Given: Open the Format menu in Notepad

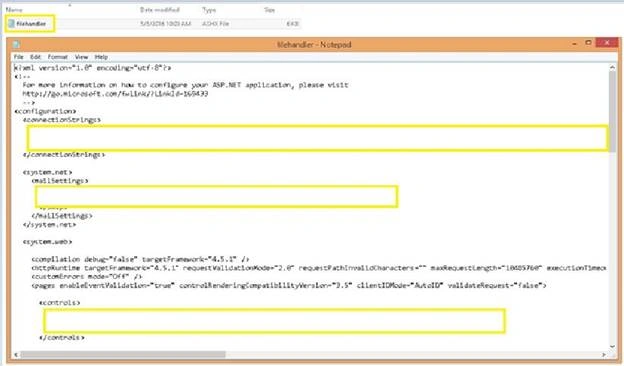Looking at the screenshot, I should click(x=58, y=57).
